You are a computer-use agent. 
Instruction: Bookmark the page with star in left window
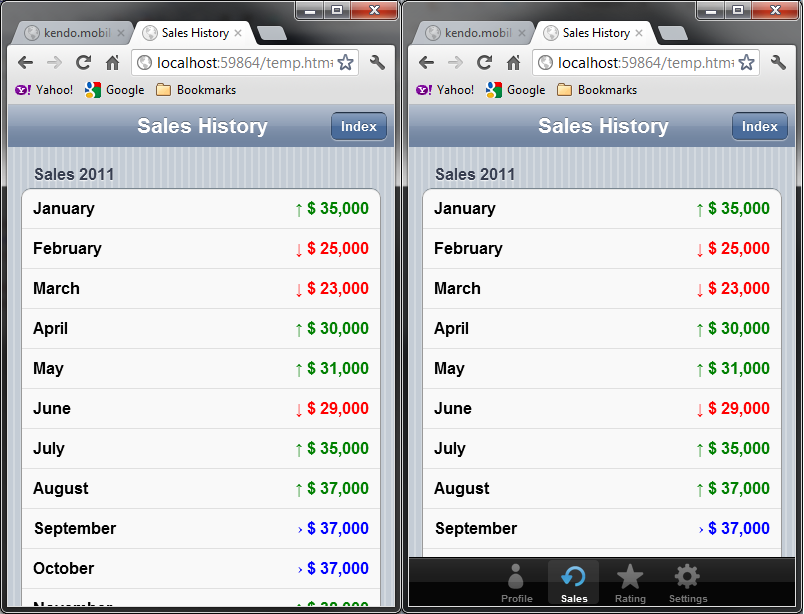click(x=345, y=63)
